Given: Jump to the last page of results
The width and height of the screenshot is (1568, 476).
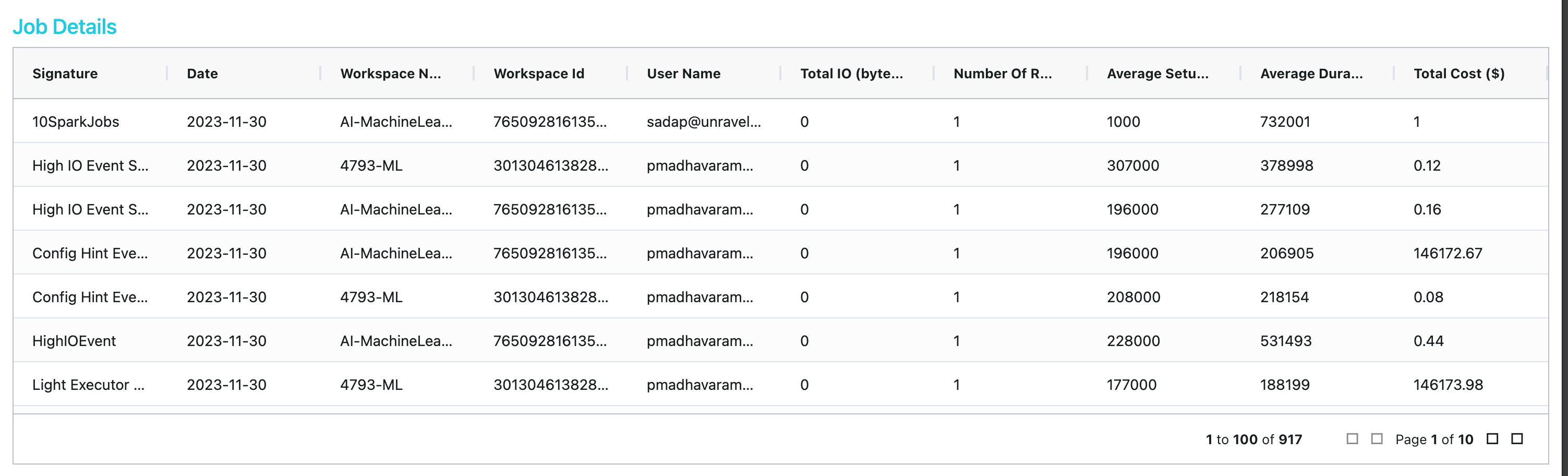Looking at the screenshot, I should coord(1517,439).
